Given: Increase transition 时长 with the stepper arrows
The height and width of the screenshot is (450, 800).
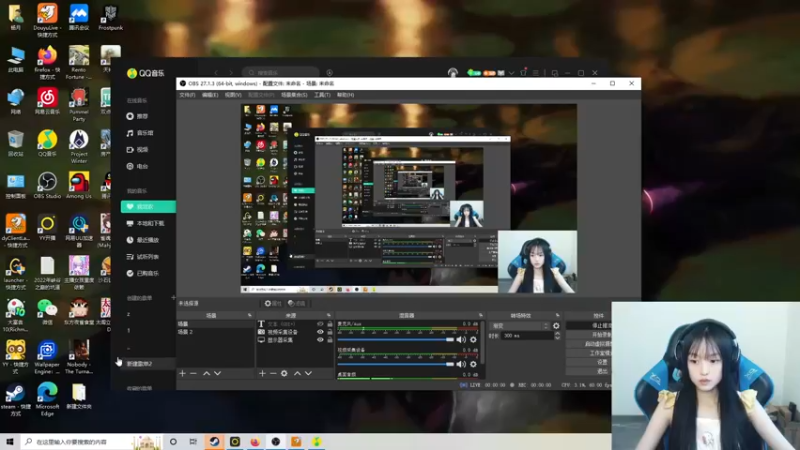Looking at the screenshot, I should (557, 334).
